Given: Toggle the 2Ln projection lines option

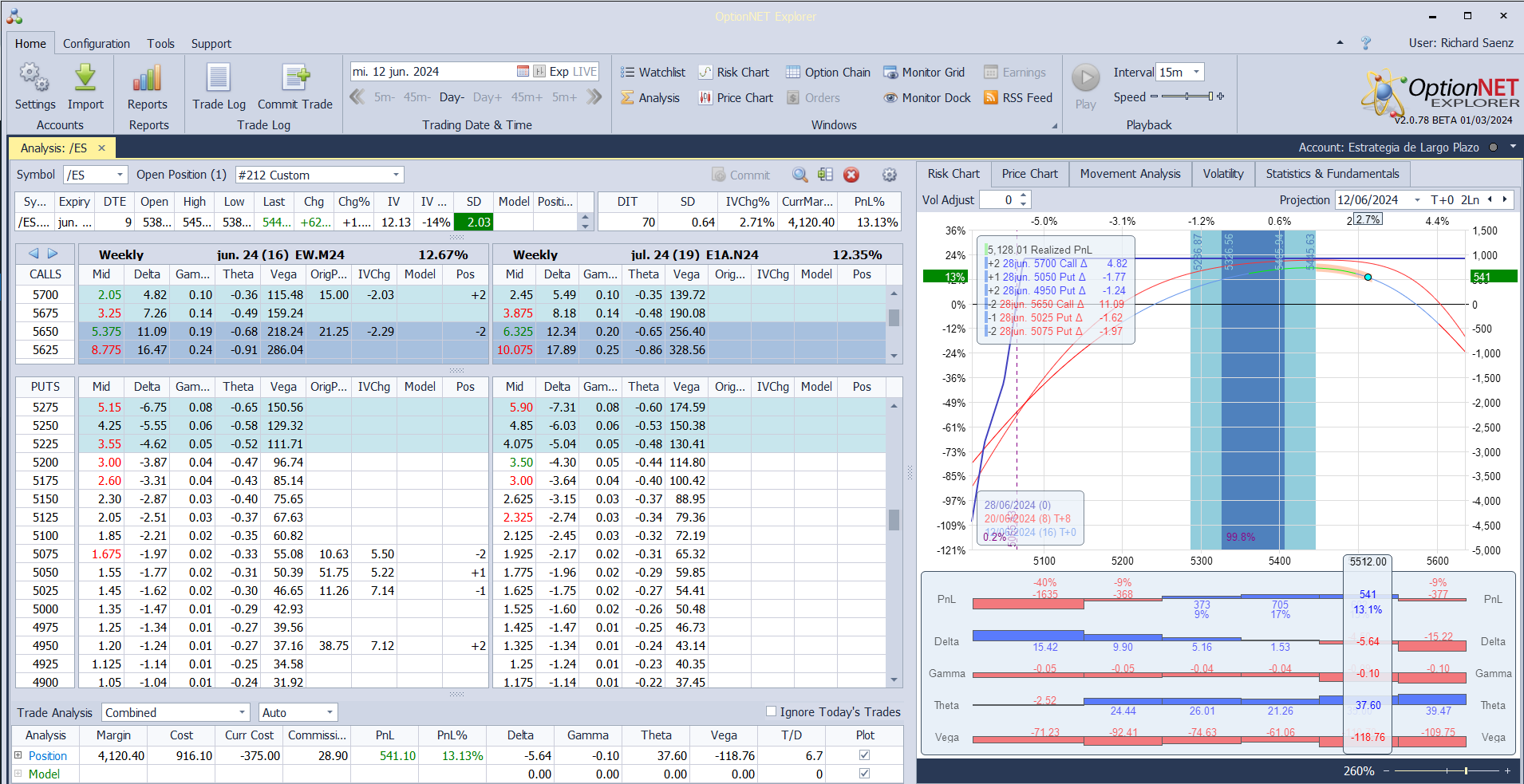Looking at the screenshot, I should pyautogui.click(x=1470, y=199).
